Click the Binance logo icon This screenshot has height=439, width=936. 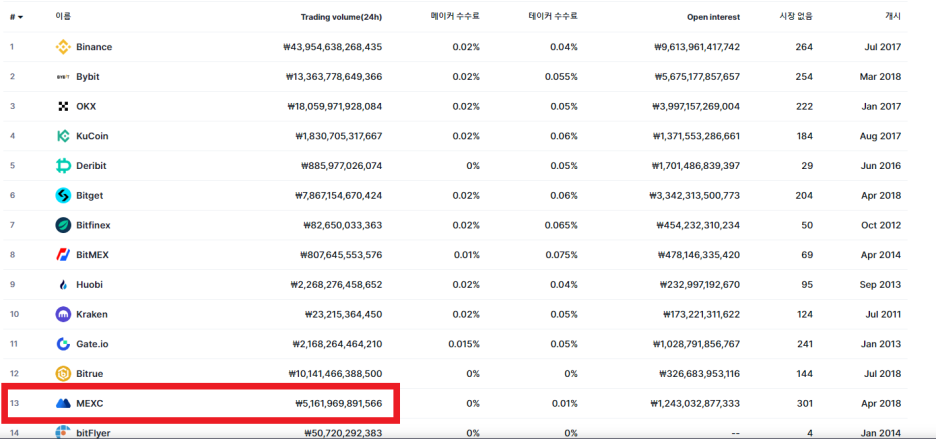[x=63, y=47]
